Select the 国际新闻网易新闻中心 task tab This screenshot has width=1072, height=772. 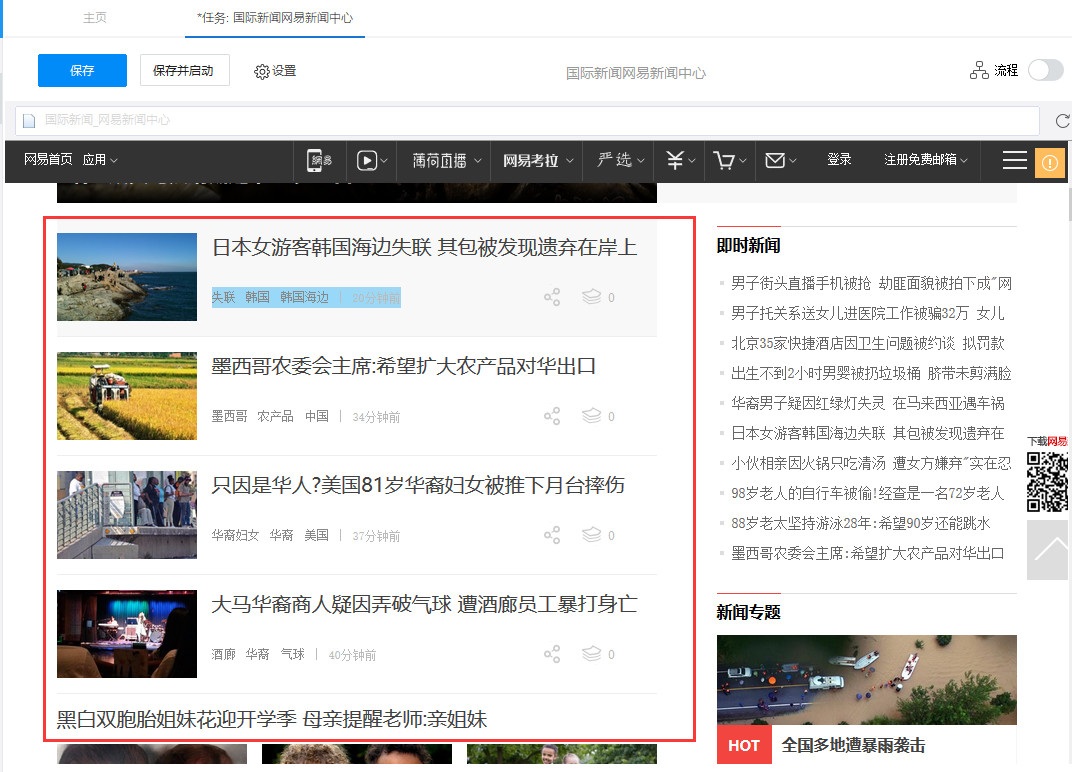[275, 18]
